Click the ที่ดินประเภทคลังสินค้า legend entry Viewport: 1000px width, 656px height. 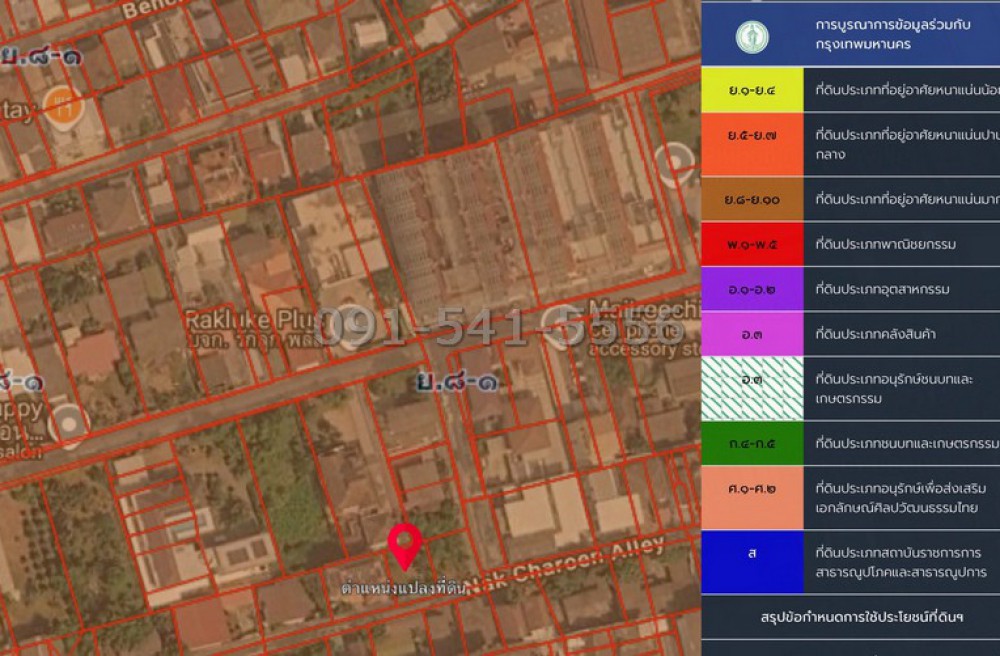pos(881,334)
